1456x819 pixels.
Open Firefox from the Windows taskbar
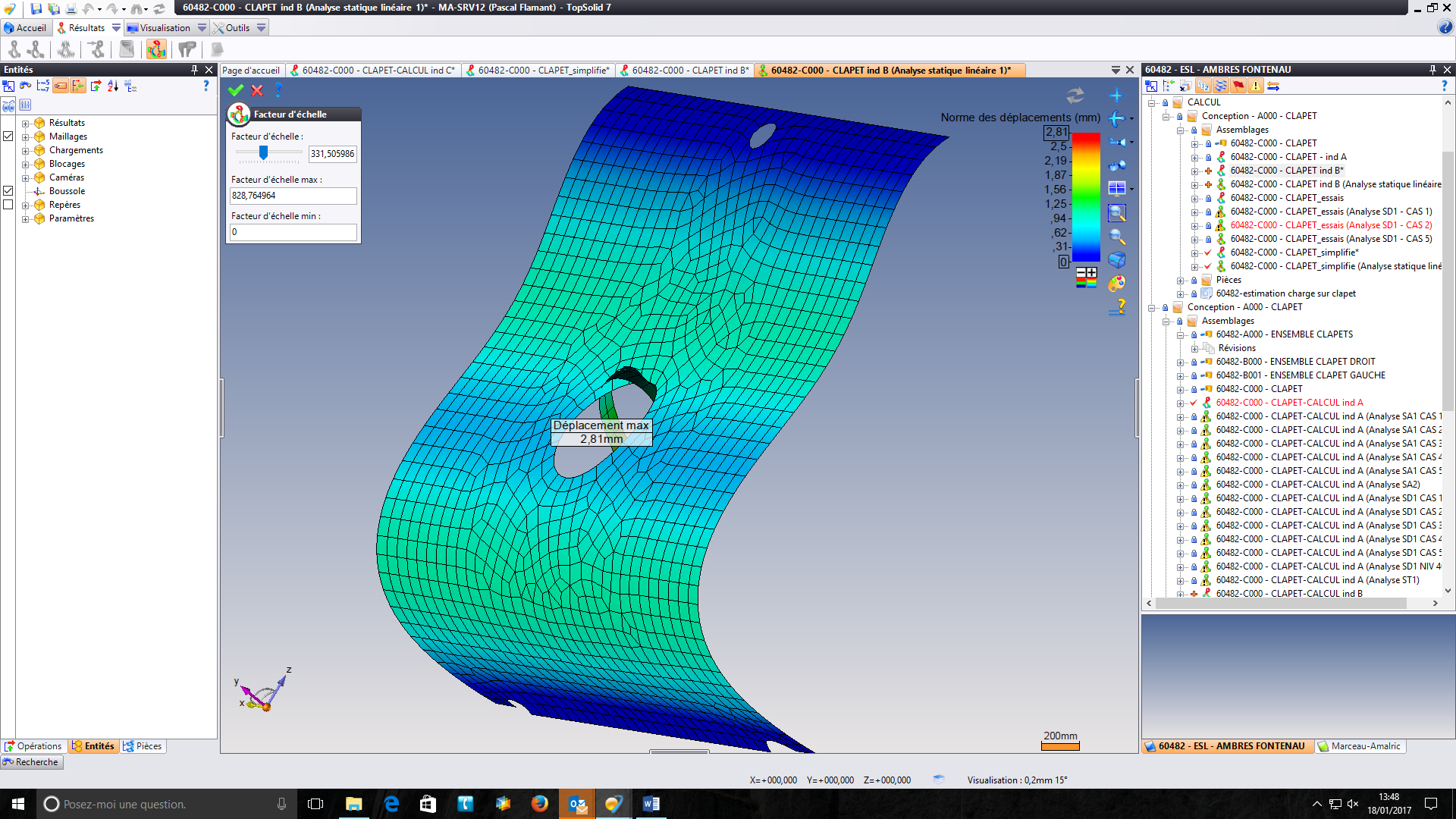coord(540,804)
